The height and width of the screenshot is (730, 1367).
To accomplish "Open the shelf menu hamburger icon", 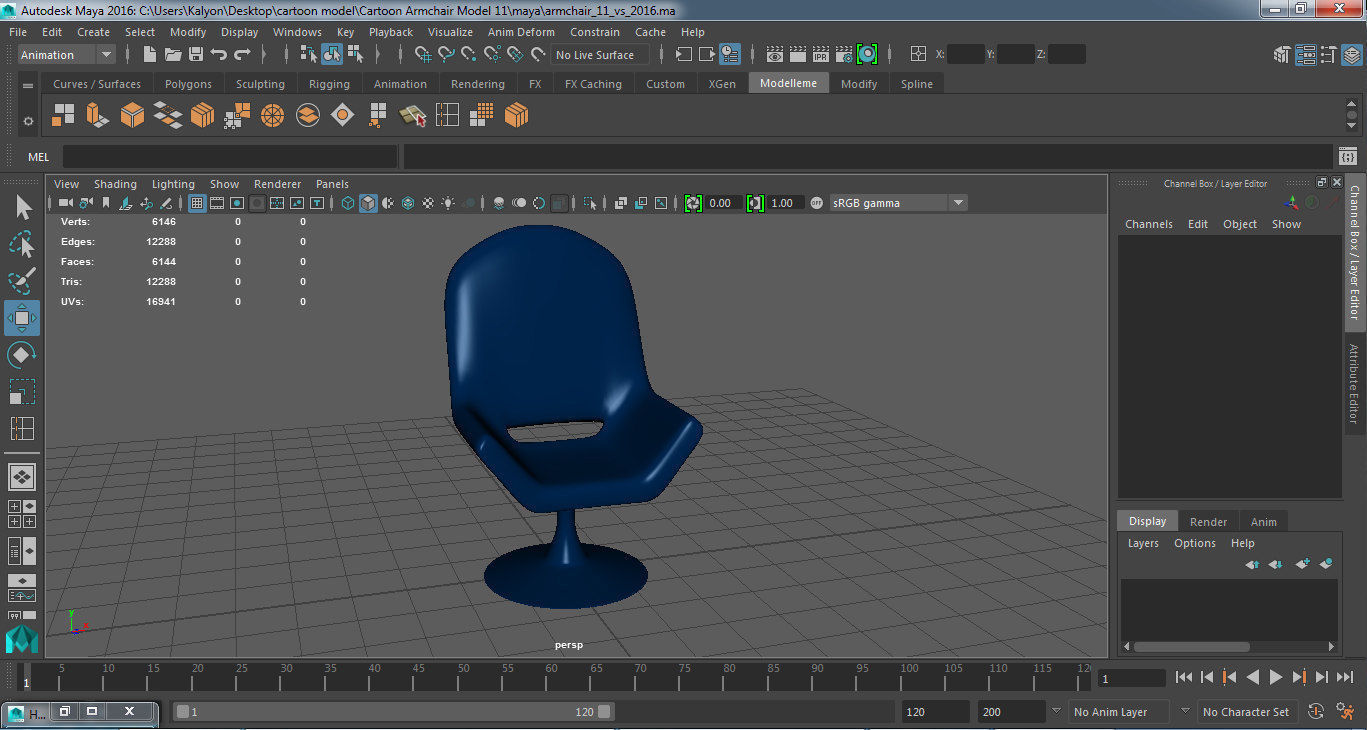I will tap(28, 86).
